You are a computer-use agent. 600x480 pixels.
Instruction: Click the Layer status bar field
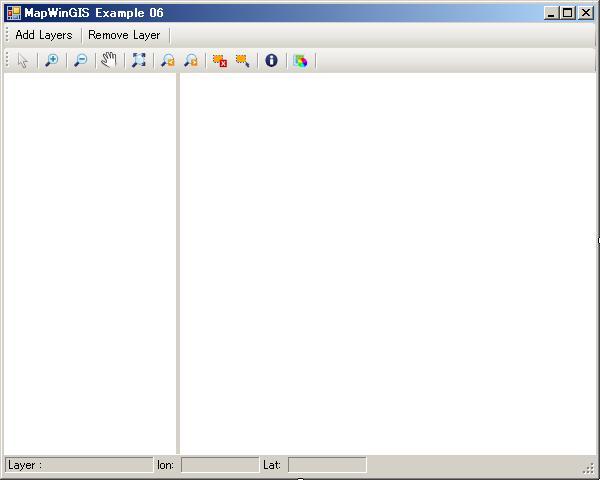pos(79,465)
